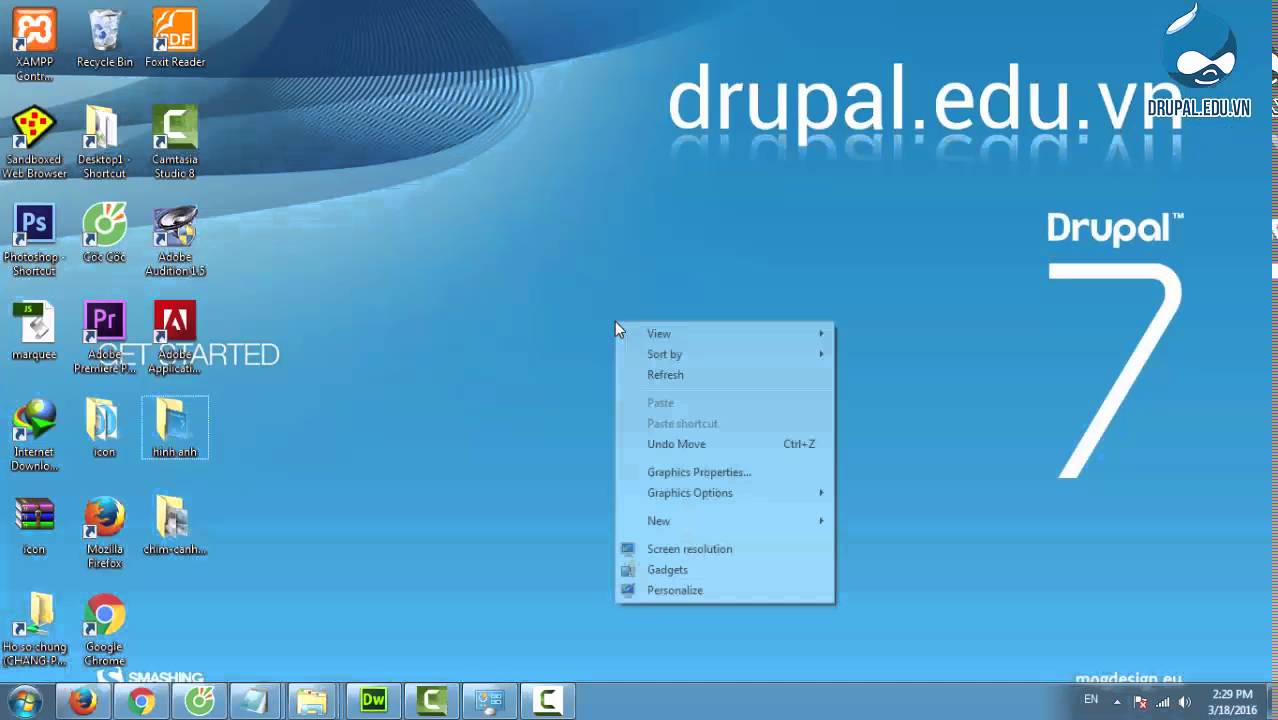Image resolution: width=1278 pixels, height=720 pixels.
Task: Open Dreamweaver from the taskbar
Action: pos(373,702)
